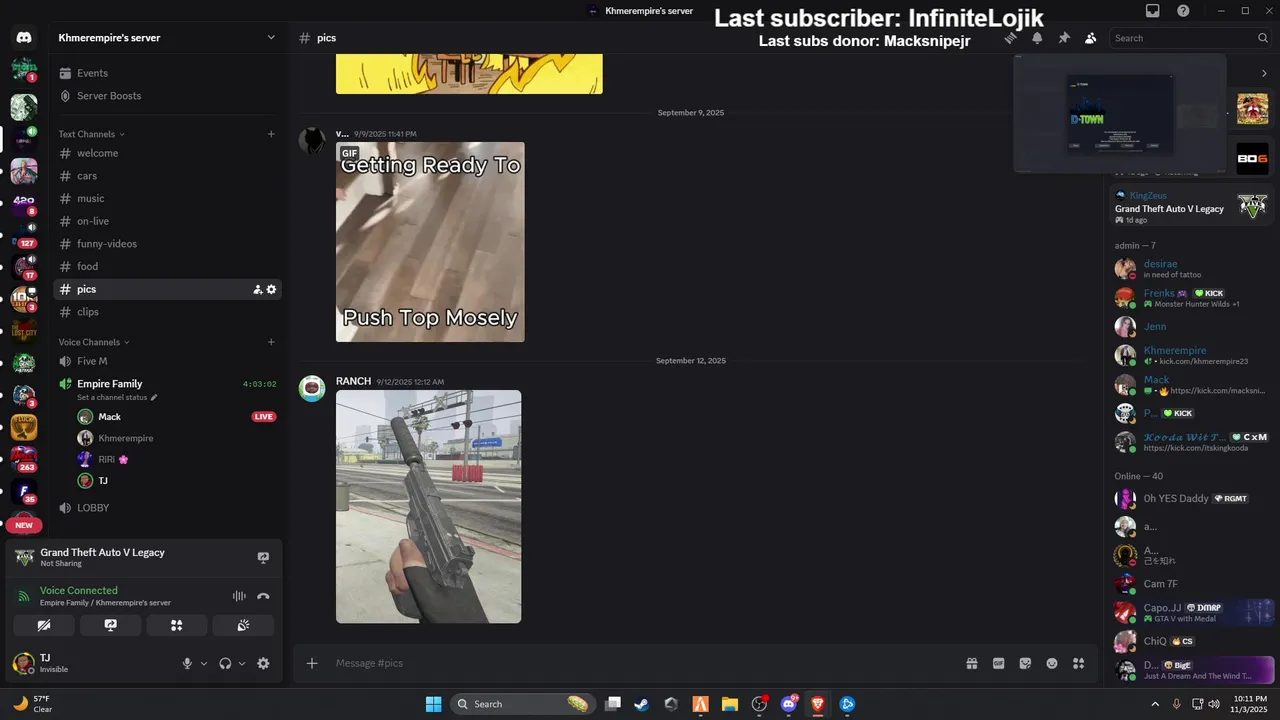This screenshot has height=720, width=1280.
Task: Deafen with headphones icon
Action: click(x=225, y=663)
